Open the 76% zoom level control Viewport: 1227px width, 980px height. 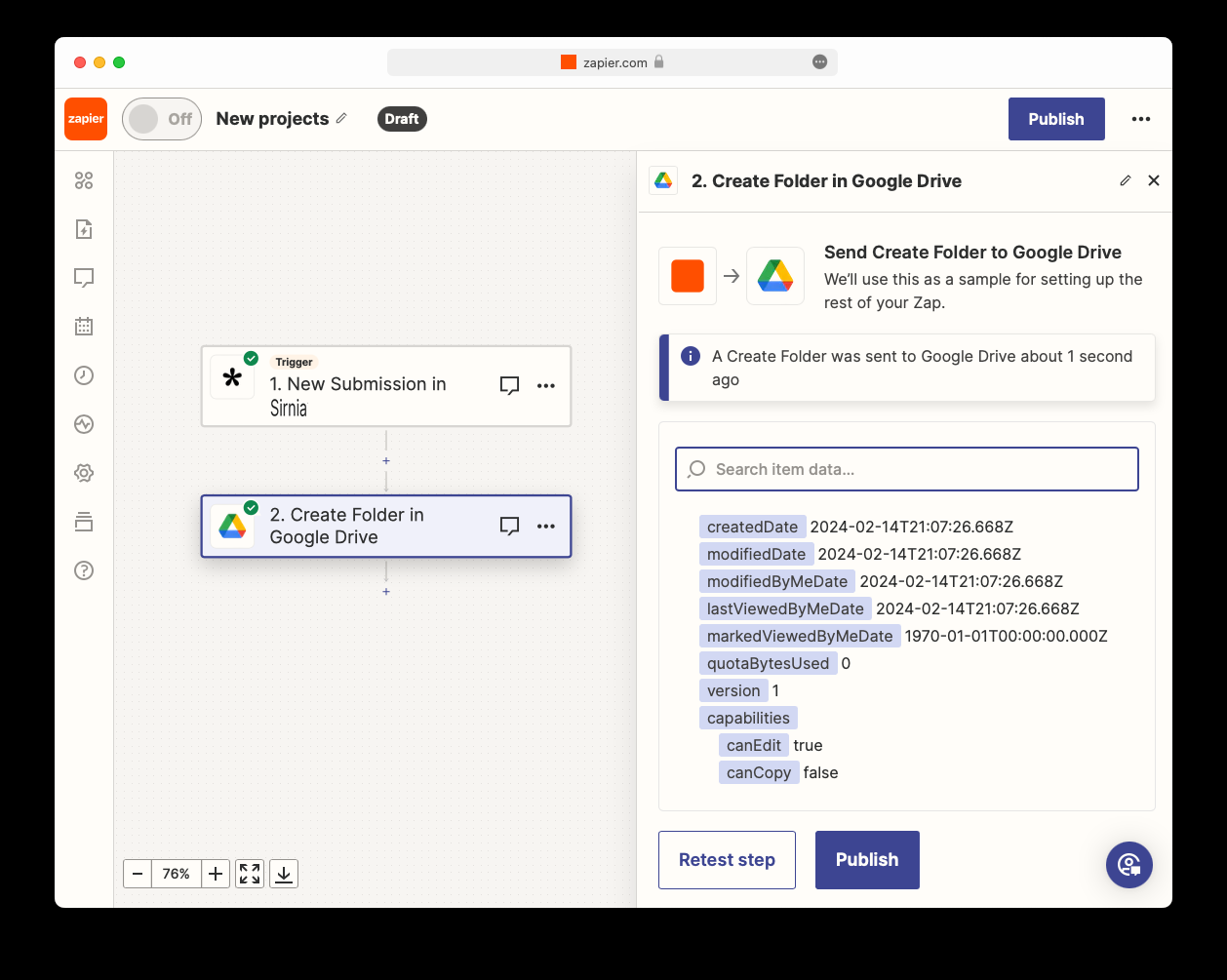coord(177,874)
